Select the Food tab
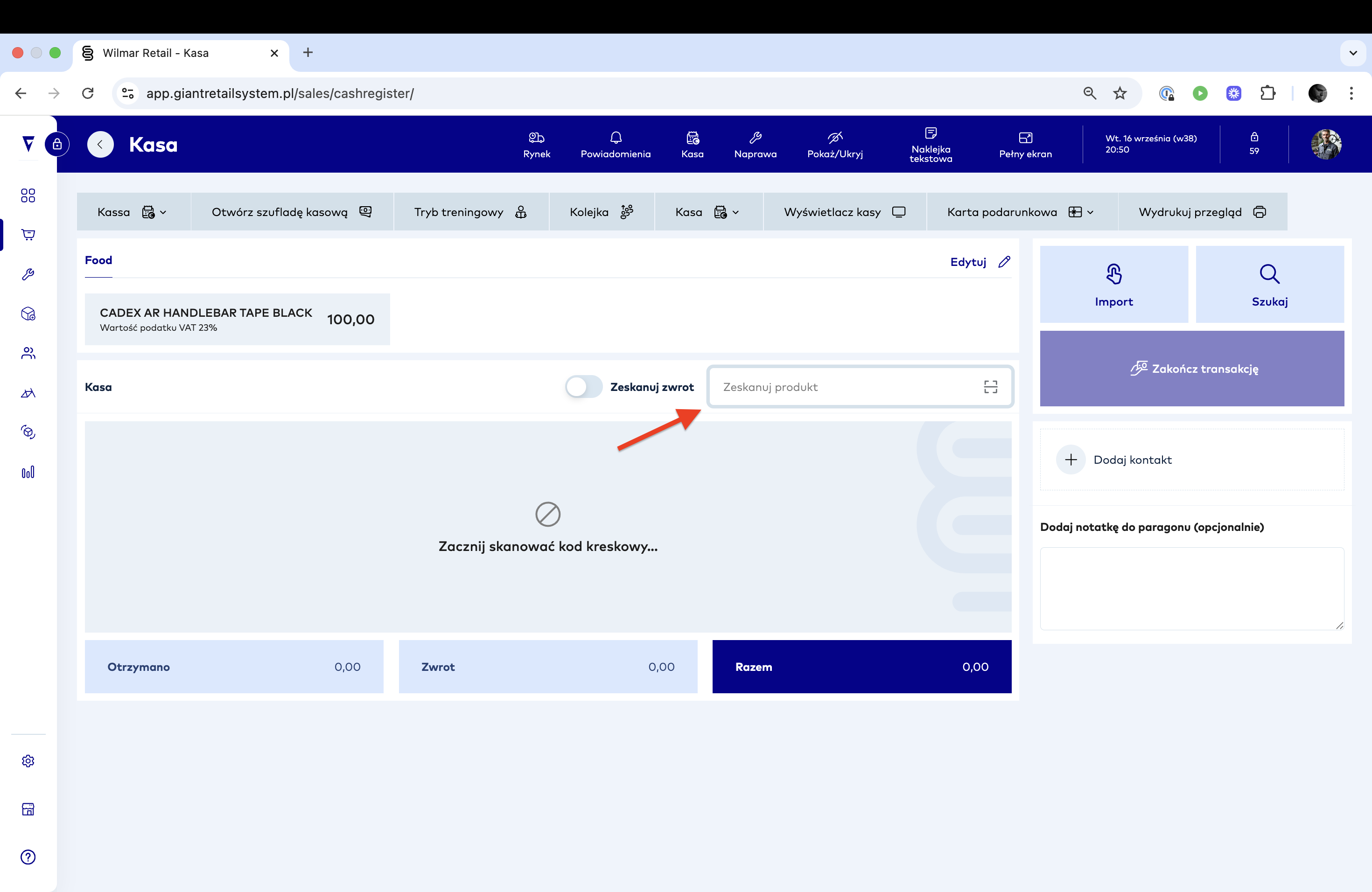 click(98, 260)
